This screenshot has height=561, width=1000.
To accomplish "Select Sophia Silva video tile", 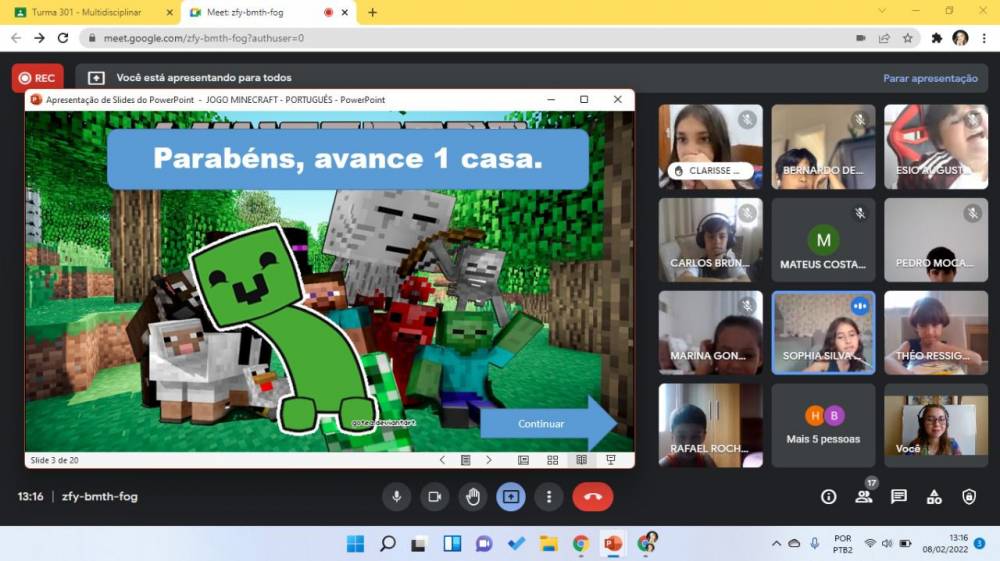I will 823,333.
